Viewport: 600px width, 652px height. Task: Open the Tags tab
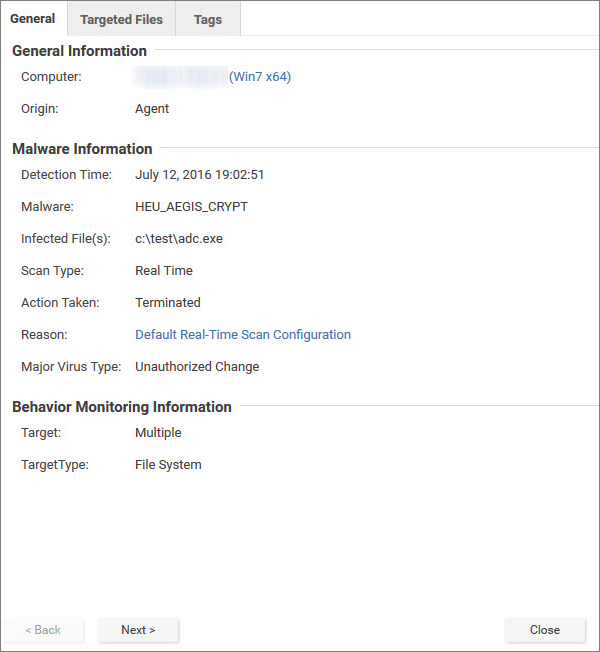[x=208, y=19]
